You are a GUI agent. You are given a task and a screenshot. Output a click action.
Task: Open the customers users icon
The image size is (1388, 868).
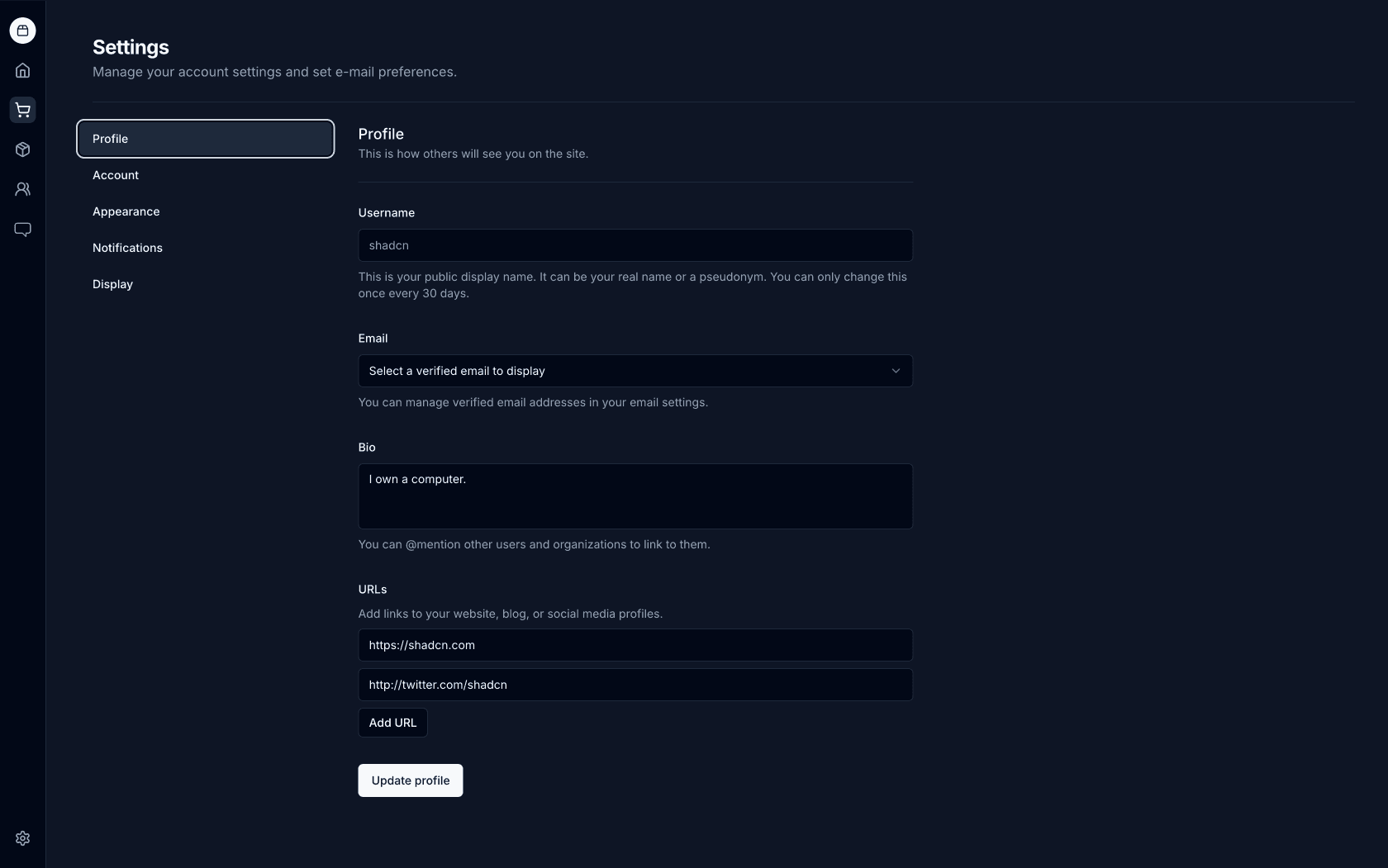(22, 189)
